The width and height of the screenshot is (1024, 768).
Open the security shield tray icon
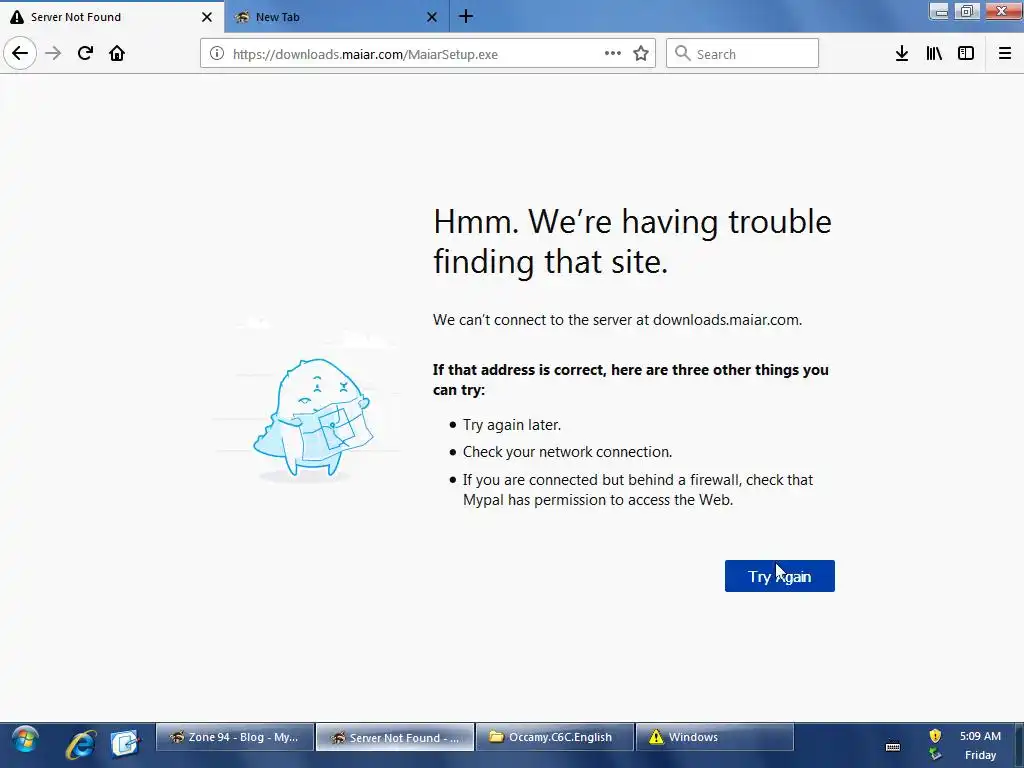click(x=935, y=735)
